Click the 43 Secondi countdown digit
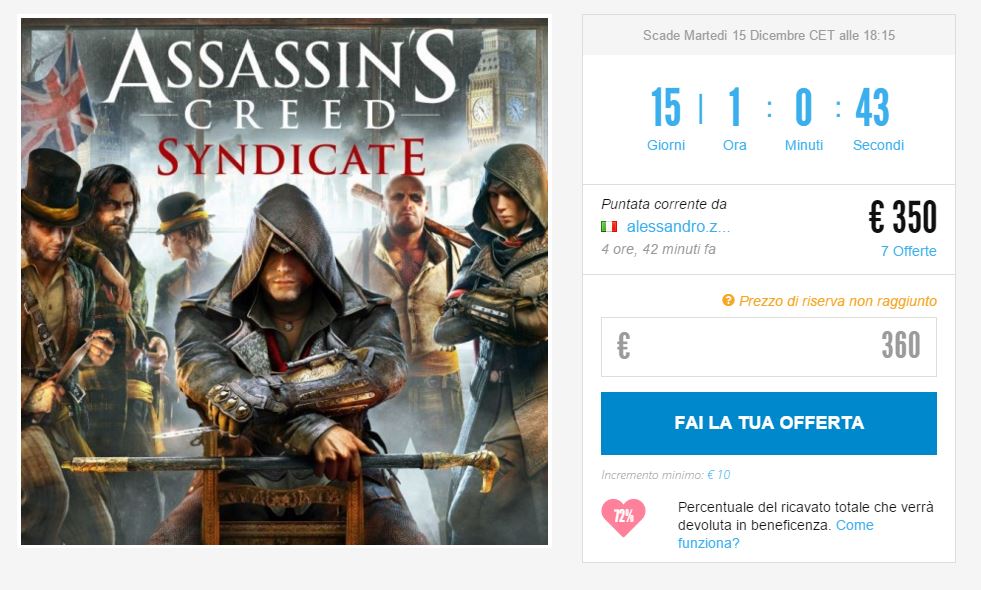This screenshot has width=981, height=590. pyautogui.click(x=872, y=108)
